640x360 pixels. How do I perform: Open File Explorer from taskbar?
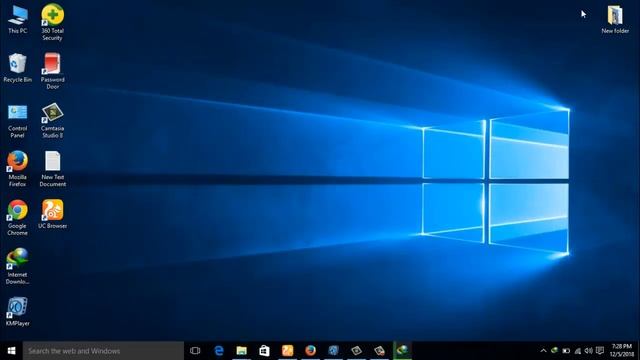pyautogui.click(x=242, y=351)
